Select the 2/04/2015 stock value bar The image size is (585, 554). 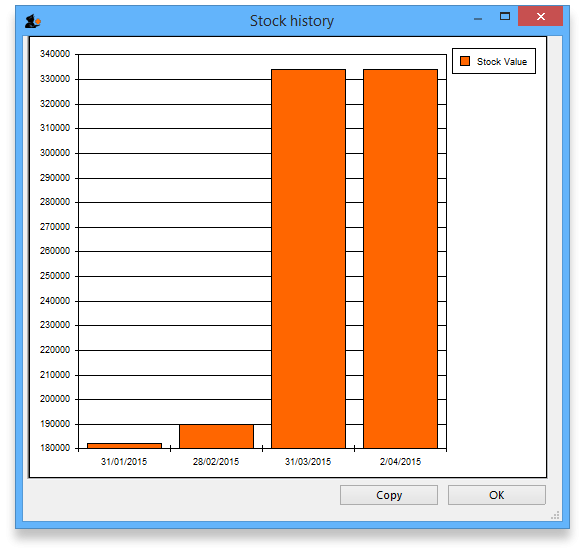(400, 259)
